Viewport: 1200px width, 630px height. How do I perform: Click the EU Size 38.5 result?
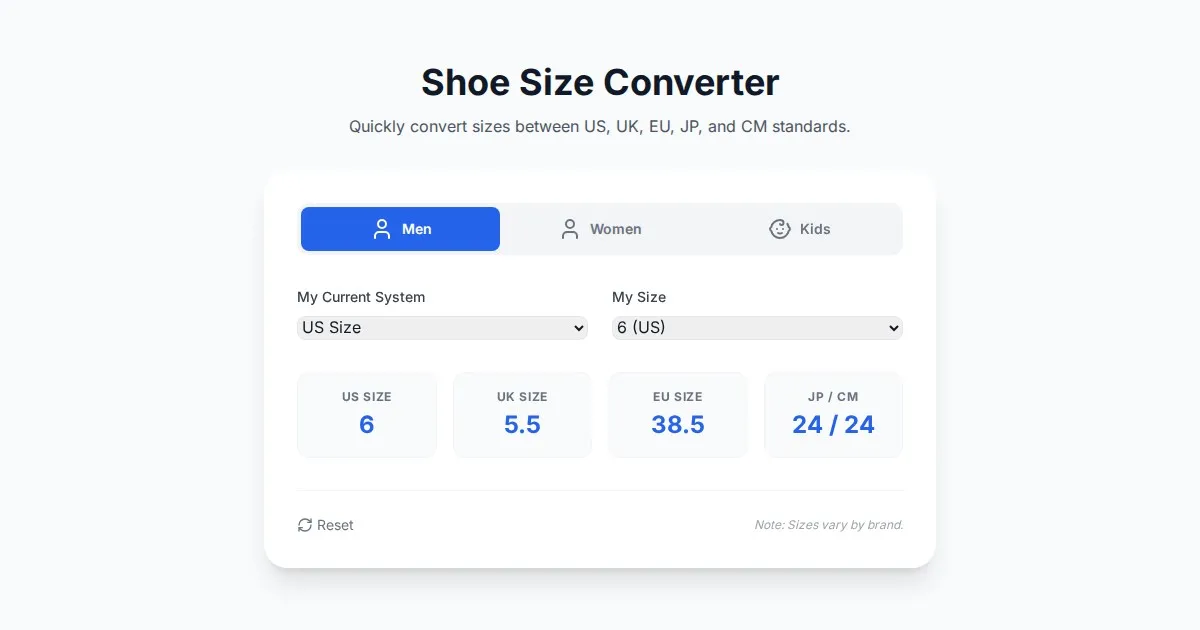pos(678,425)
